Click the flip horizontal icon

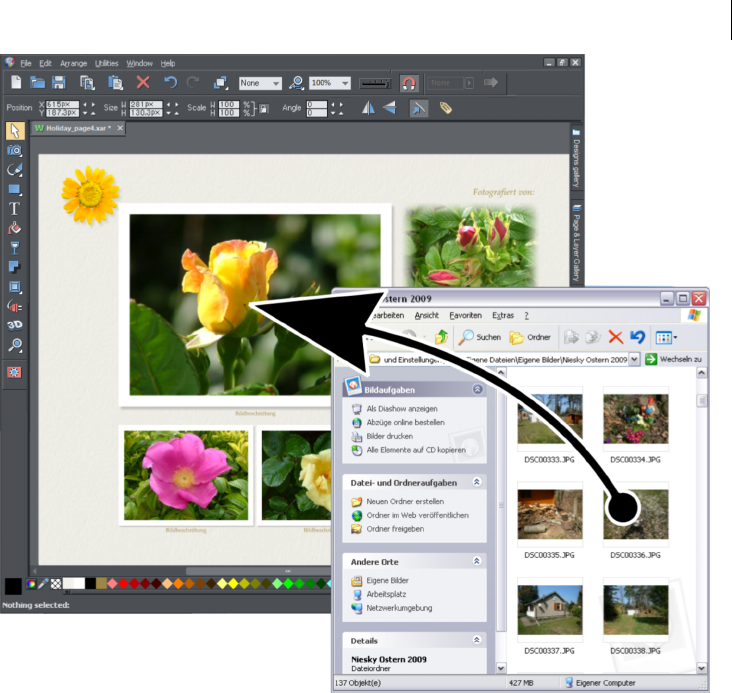point(368,108)
